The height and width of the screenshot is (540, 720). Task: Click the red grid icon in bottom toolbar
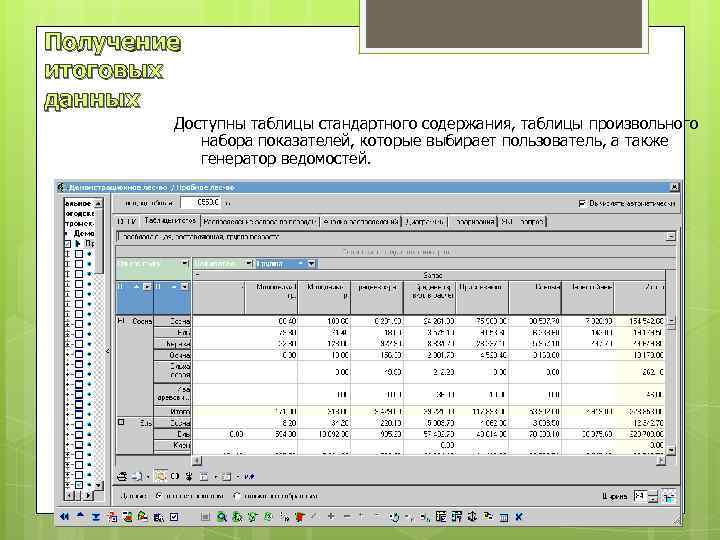pos(112,517)
